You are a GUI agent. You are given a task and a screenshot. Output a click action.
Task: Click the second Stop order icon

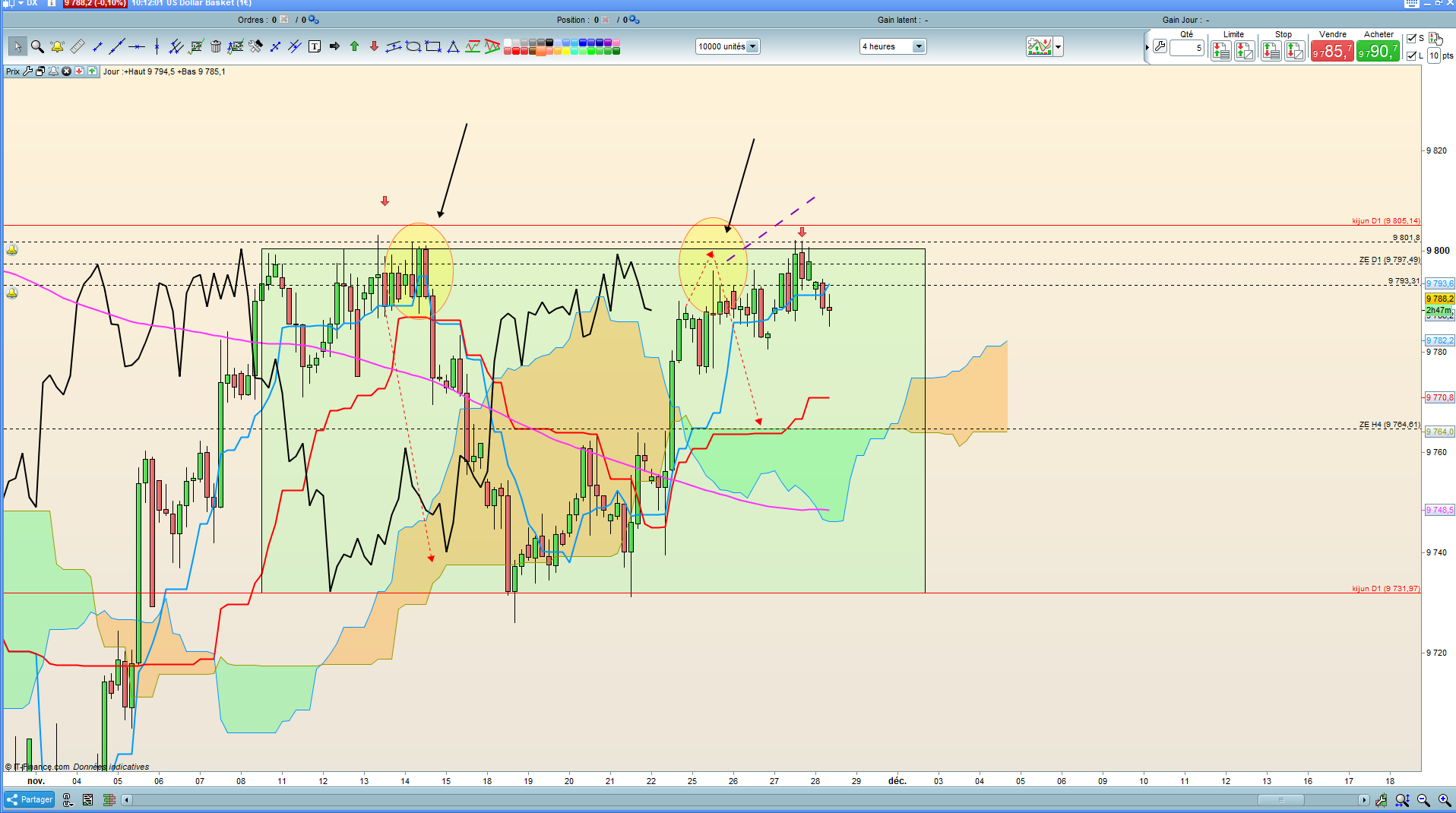tap(1295, 51)
